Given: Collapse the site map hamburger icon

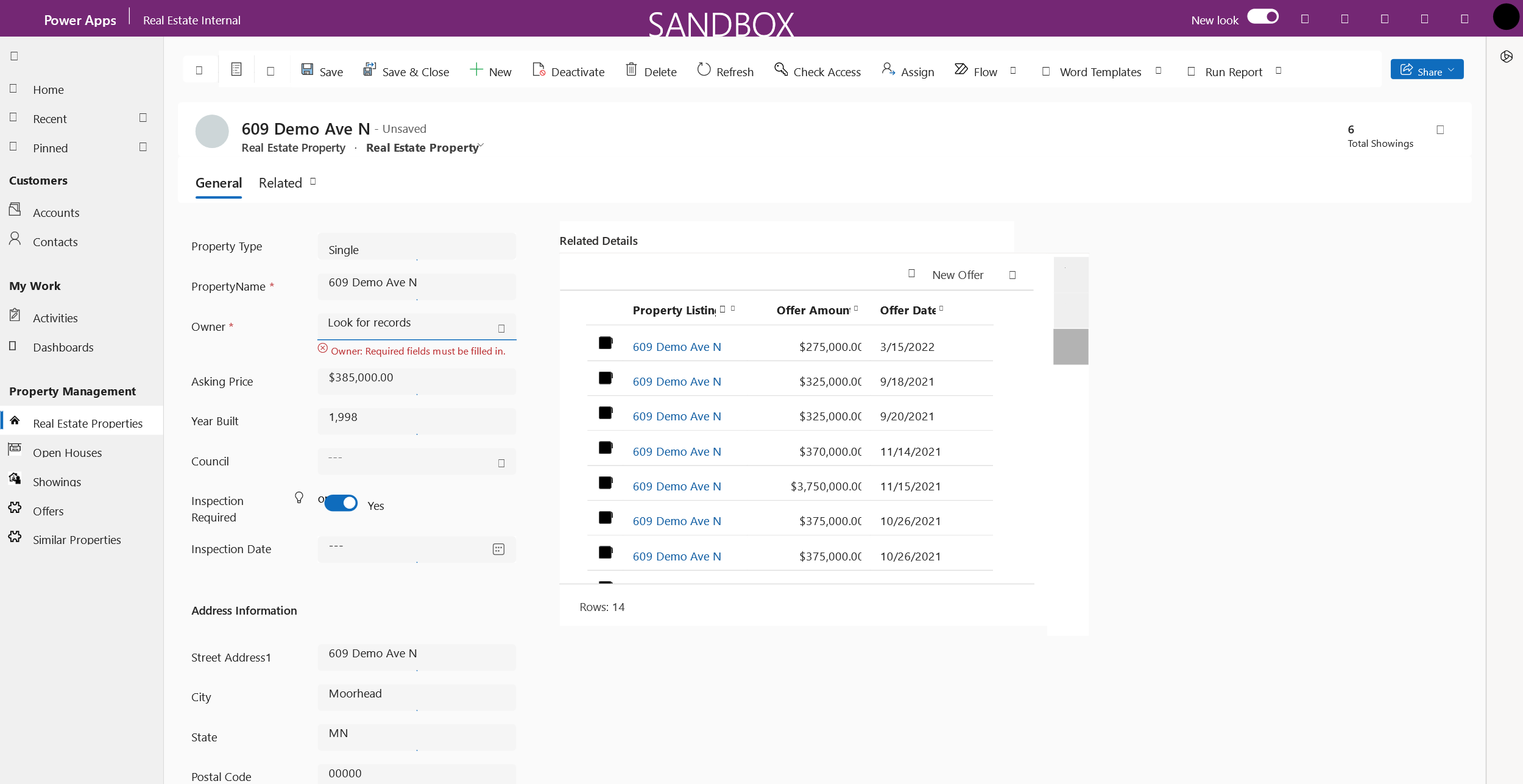Looking at the screenshot, I should tap(14, 56).
